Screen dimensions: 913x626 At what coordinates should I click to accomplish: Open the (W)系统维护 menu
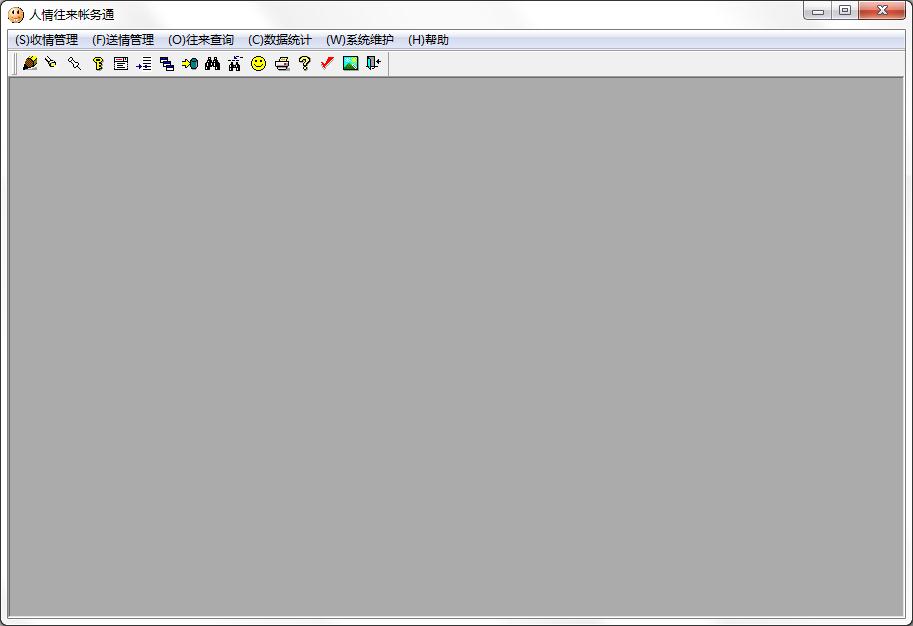pos(360,40)
